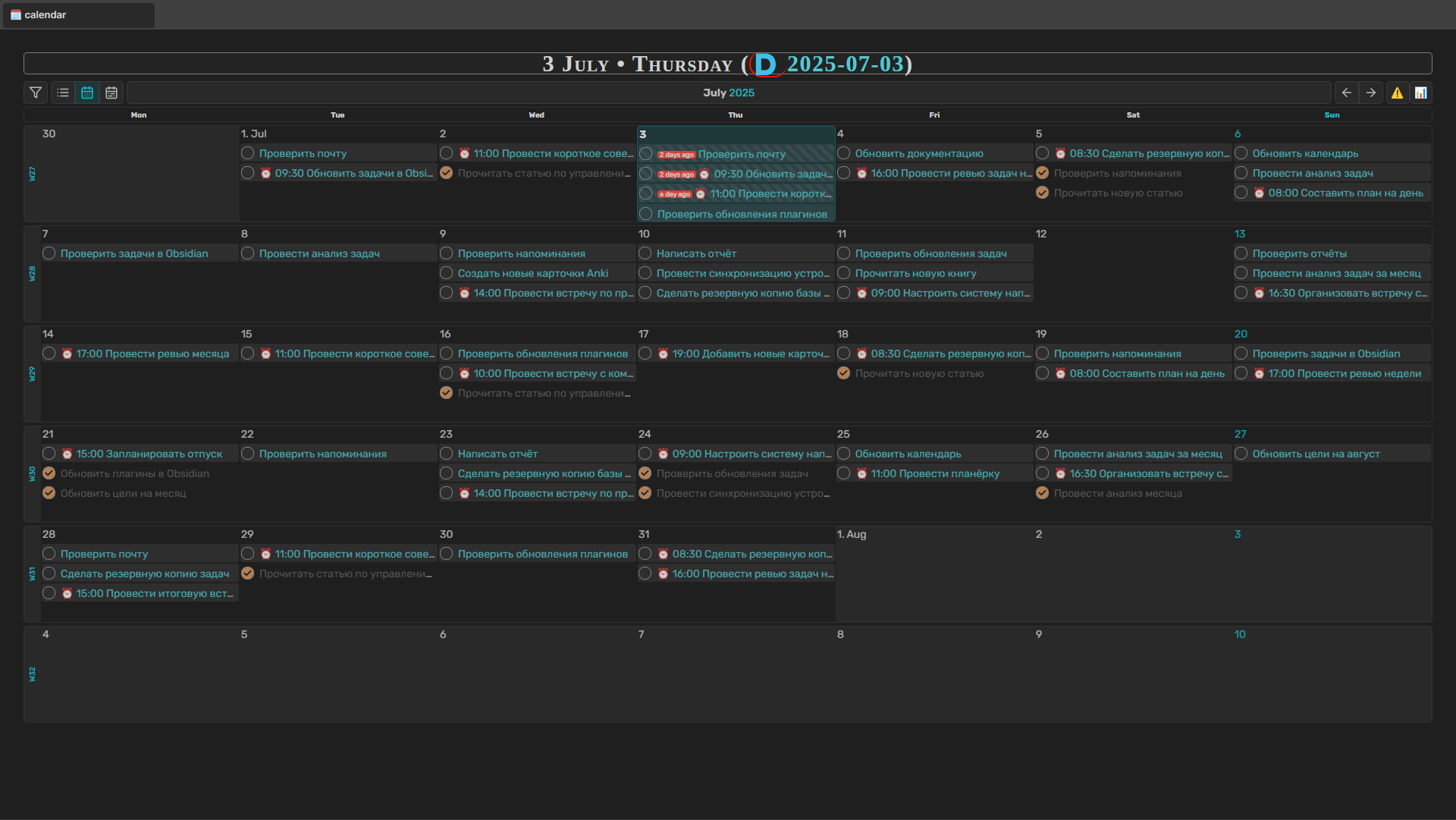Select the week calendar view icon

pyautogui.click(x=111, y=93)
